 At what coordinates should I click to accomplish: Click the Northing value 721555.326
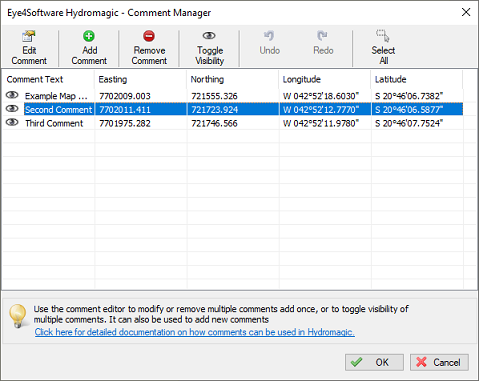[x=214, y=96]
